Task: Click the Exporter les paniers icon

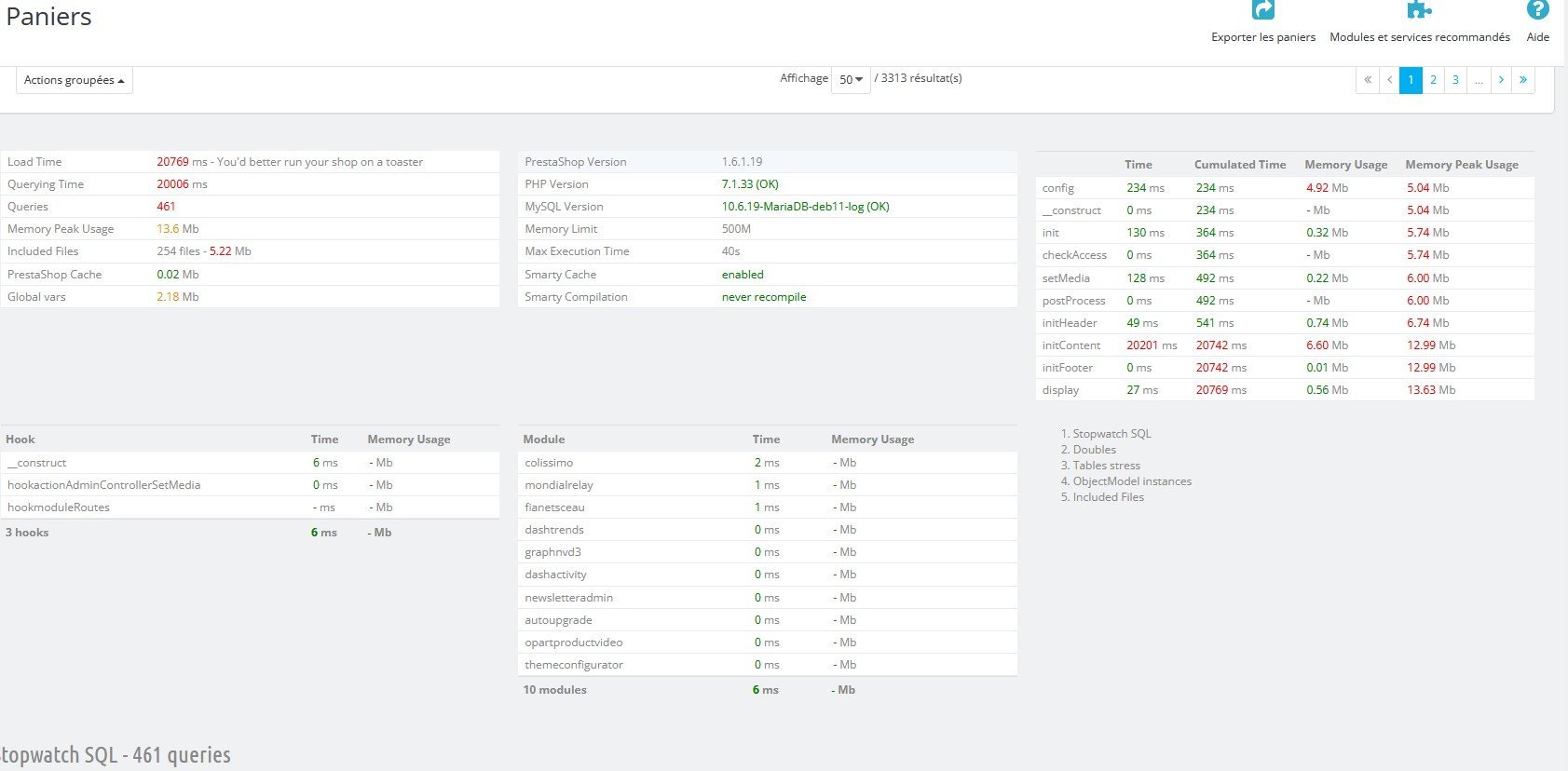Action: (x=1262, y=11)
